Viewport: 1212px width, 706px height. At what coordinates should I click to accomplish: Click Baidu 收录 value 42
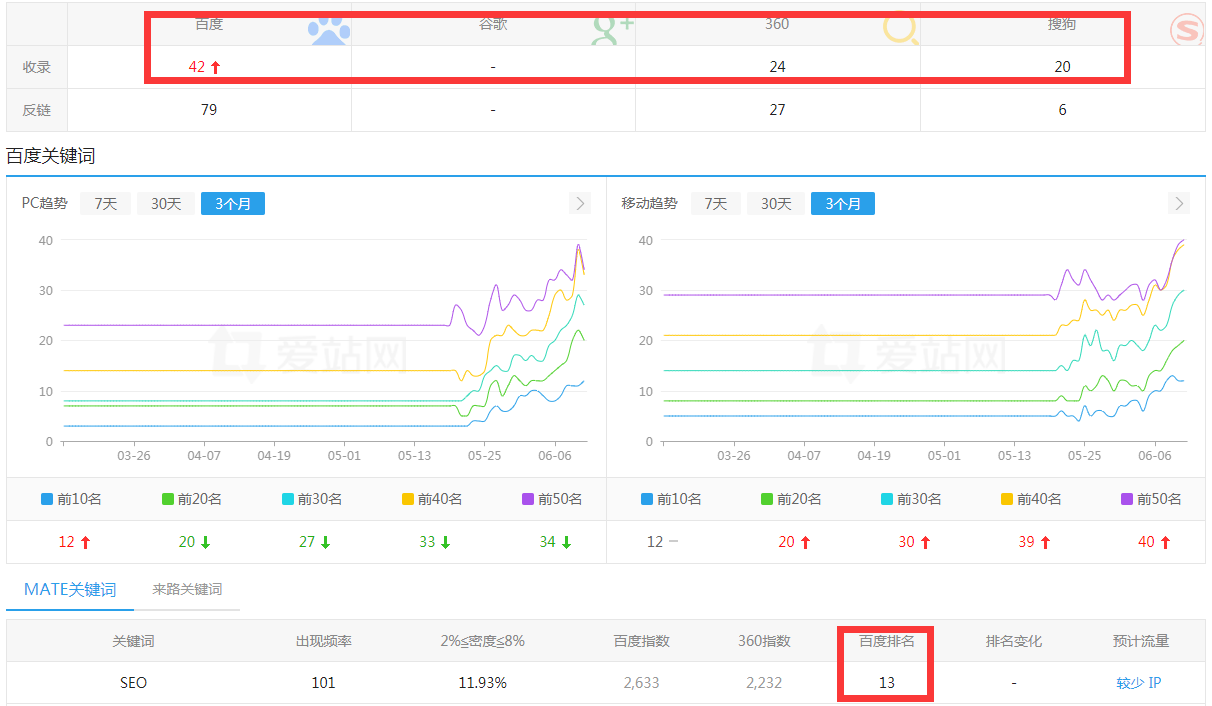pyautogui.click(x=197, y=67)
